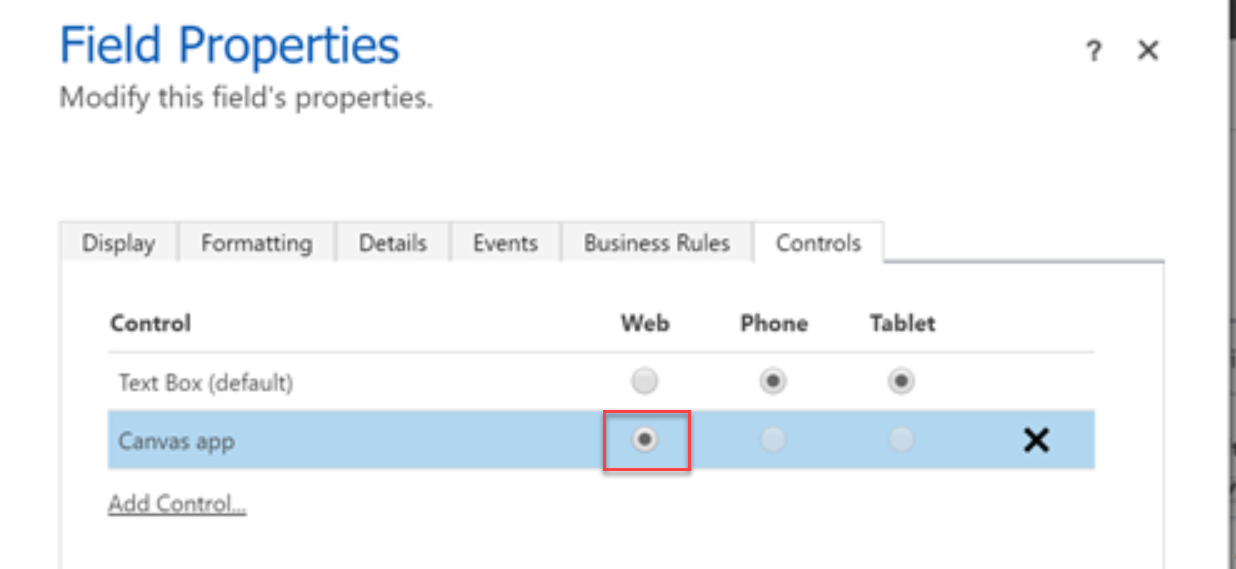Switch to the Display tab
The height and width of the screenshot is (569, 1236).
(118, 243)
